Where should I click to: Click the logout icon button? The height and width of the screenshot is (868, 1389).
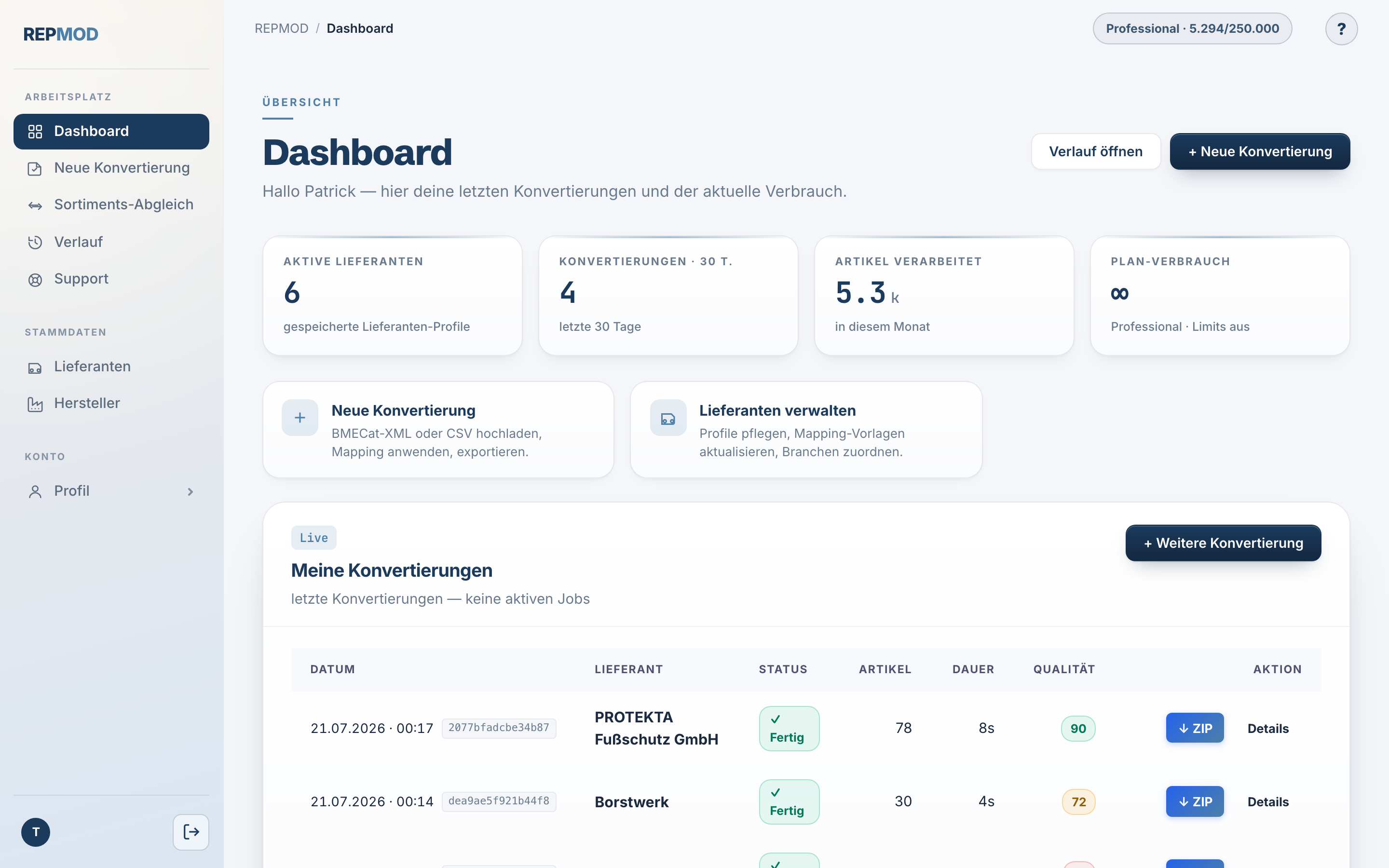tap(191, 832)
